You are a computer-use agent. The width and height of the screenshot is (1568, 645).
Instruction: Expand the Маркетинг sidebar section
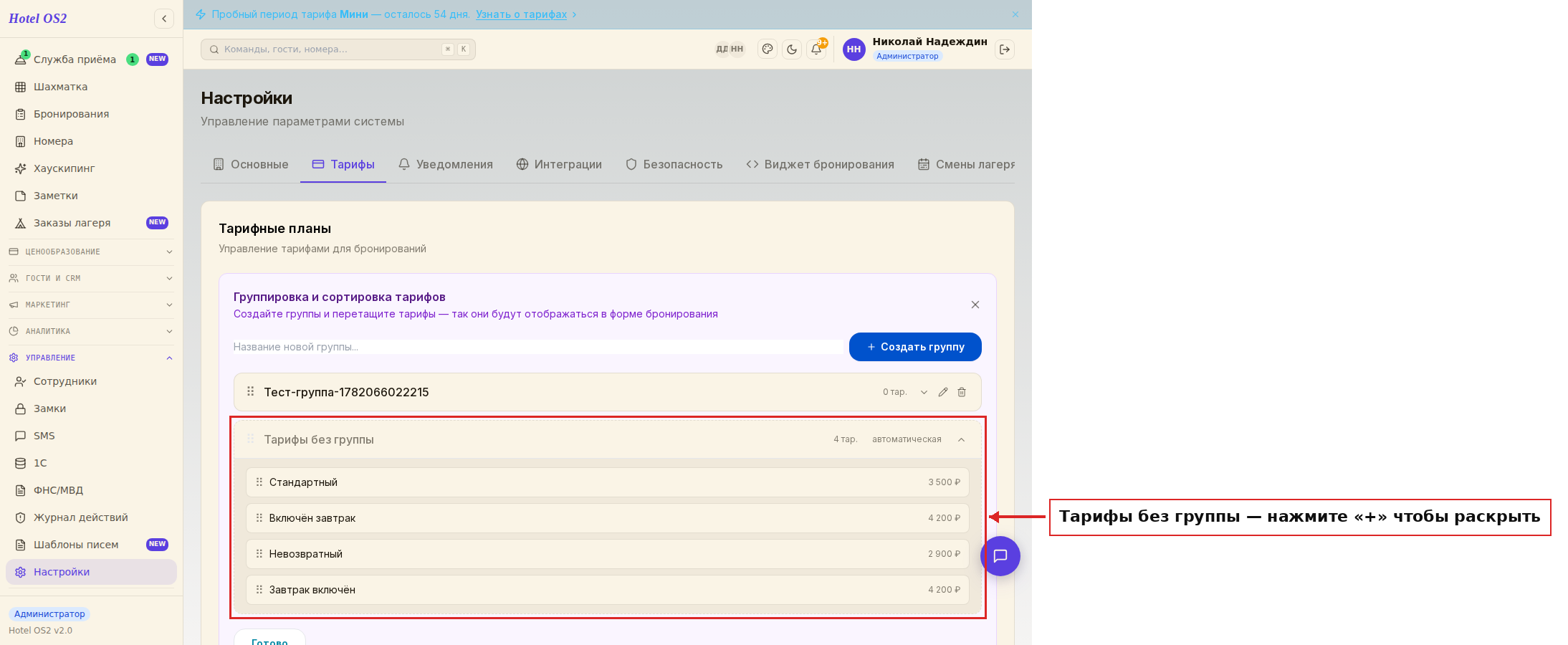(x=91, y=305)
